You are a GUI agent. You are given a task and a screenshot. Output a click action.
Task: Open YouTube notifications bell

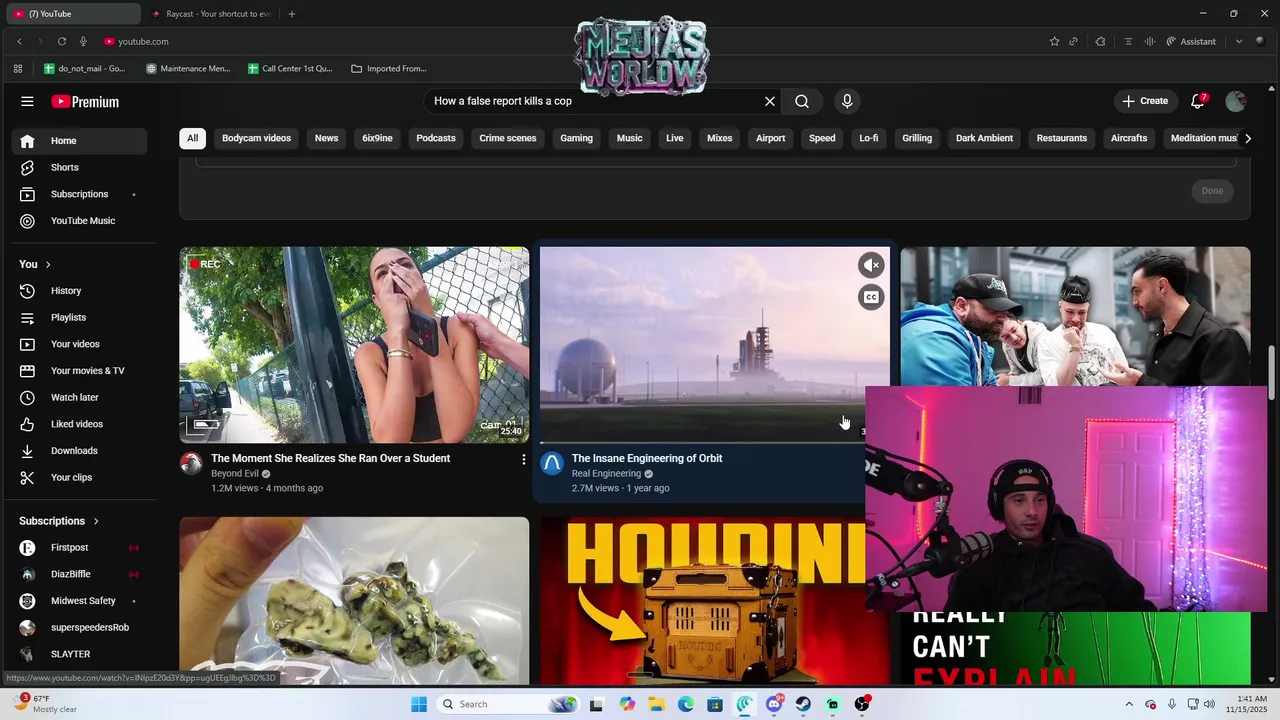[1198, 101]
